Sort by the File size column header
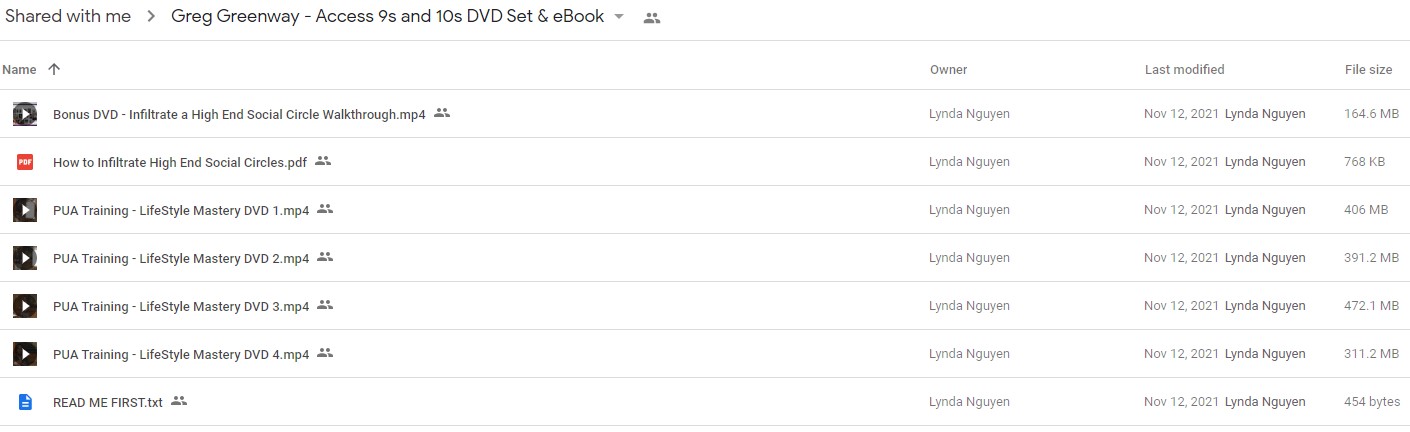Viewport: 1410px width, 432px height. pos(1368,70)
